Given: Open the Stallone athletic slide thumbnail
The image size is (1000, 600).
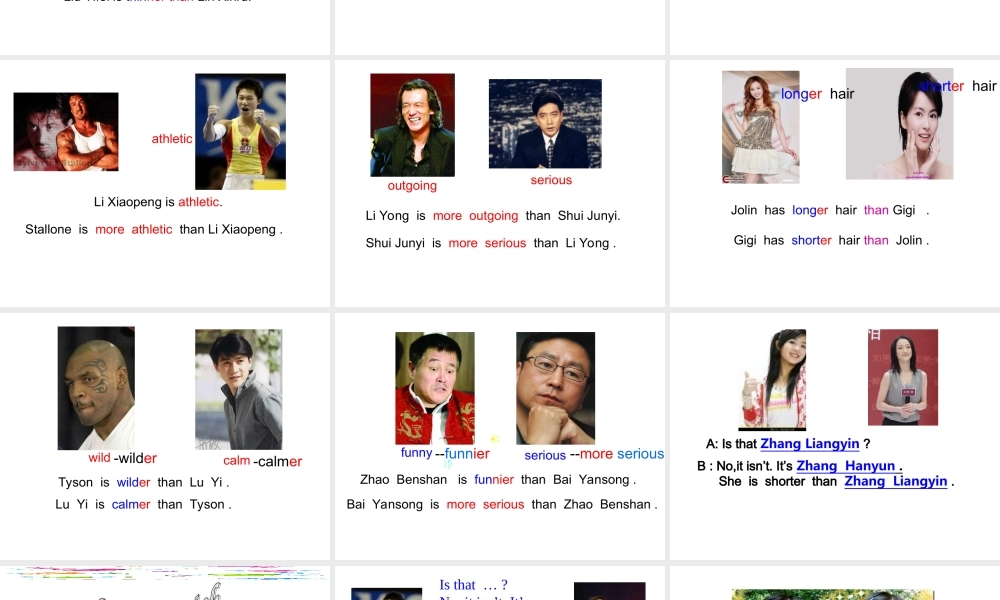Looking at the screenshot, I should [x=165, y=183].
